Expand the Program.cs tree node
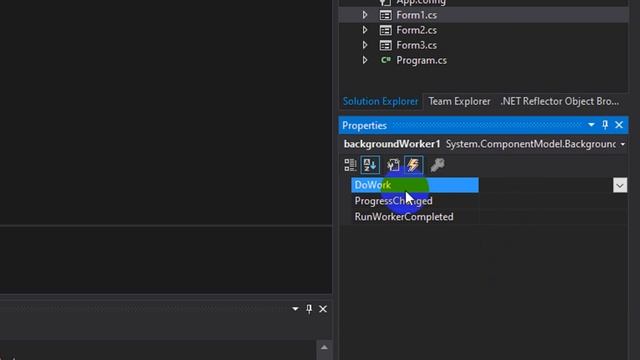This screenshot has width=640, height=360. (x=365, y=60)
